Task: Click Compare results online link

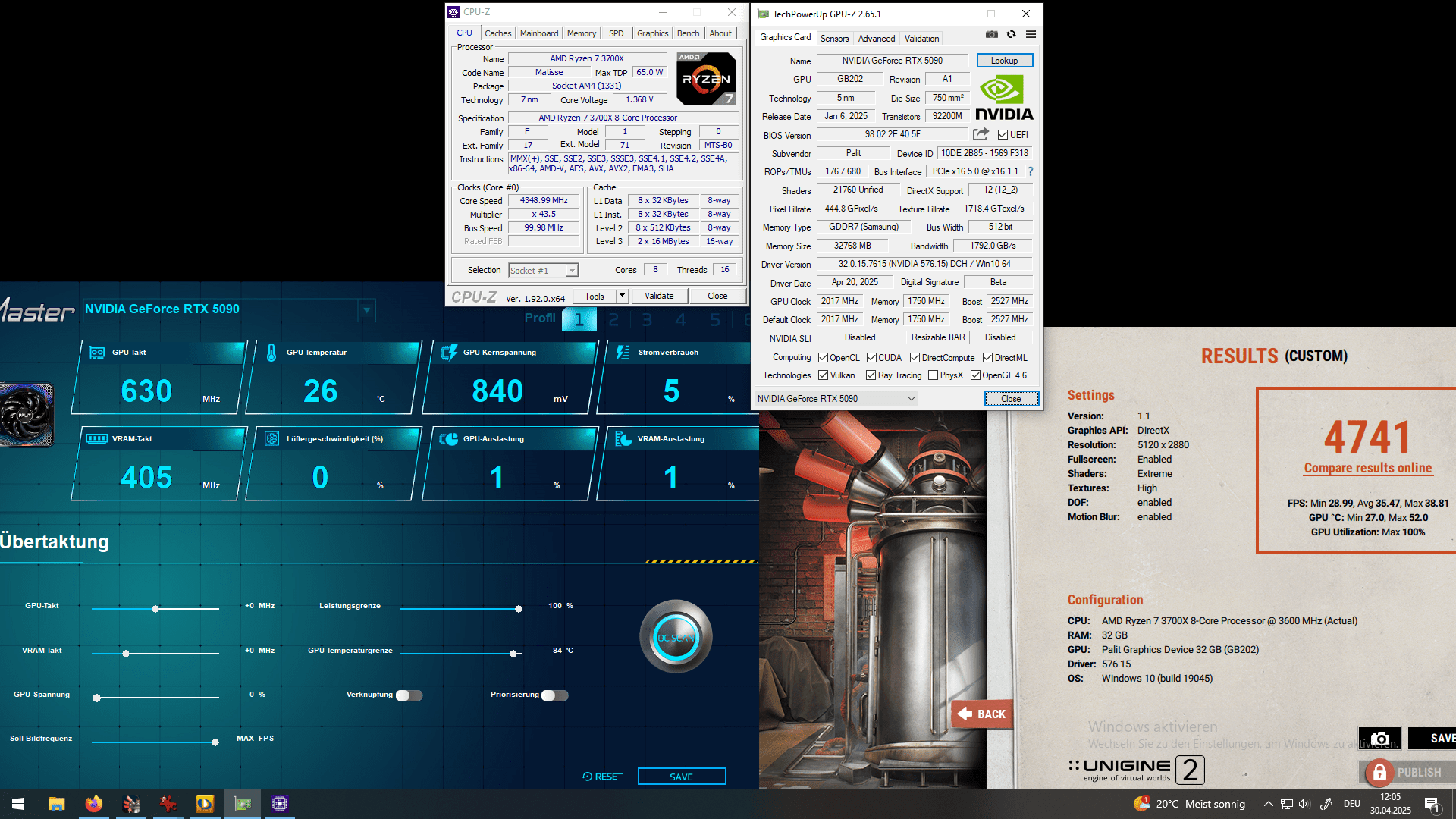Action: click(x=1368, y=469)
